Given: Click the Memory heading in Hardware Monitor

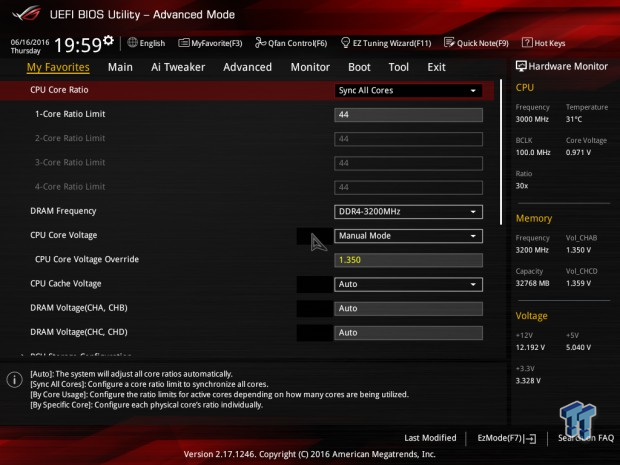Looking at the screenshot, I should point(534,218).
